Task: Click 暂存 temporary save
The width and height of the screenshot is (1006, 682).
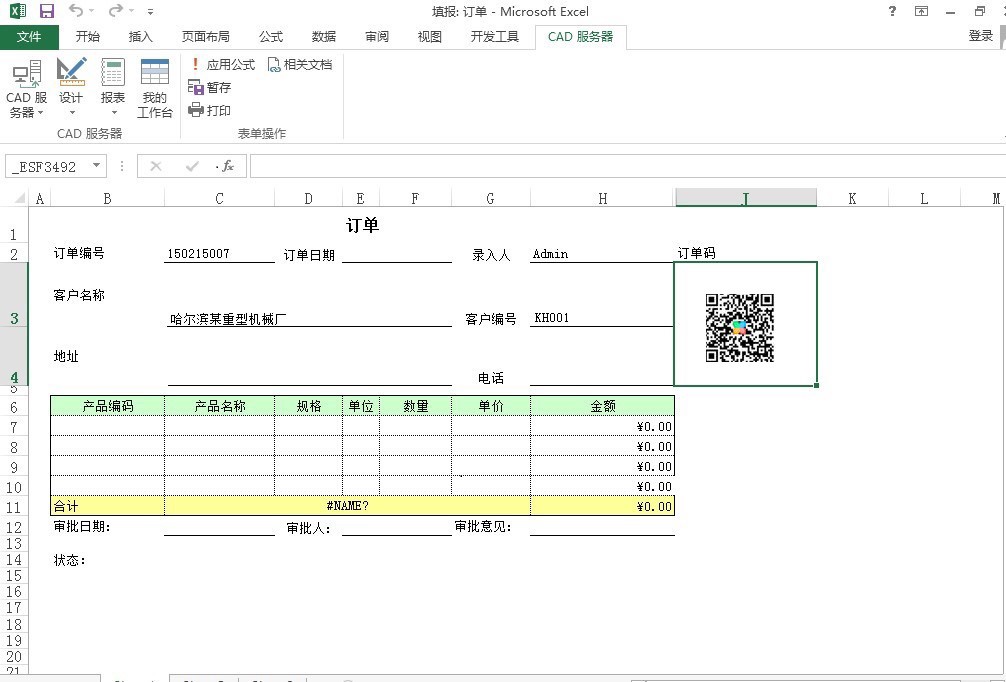Action: 210,87
